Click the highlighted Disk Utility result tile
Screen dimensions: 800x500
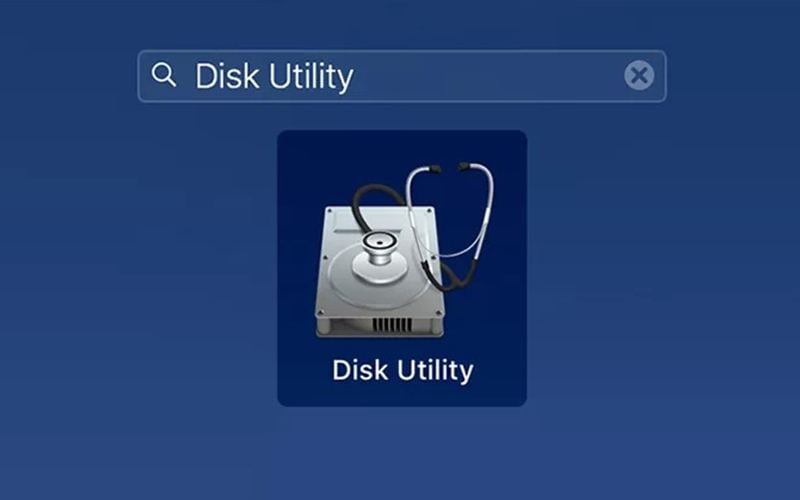[402, 268]
